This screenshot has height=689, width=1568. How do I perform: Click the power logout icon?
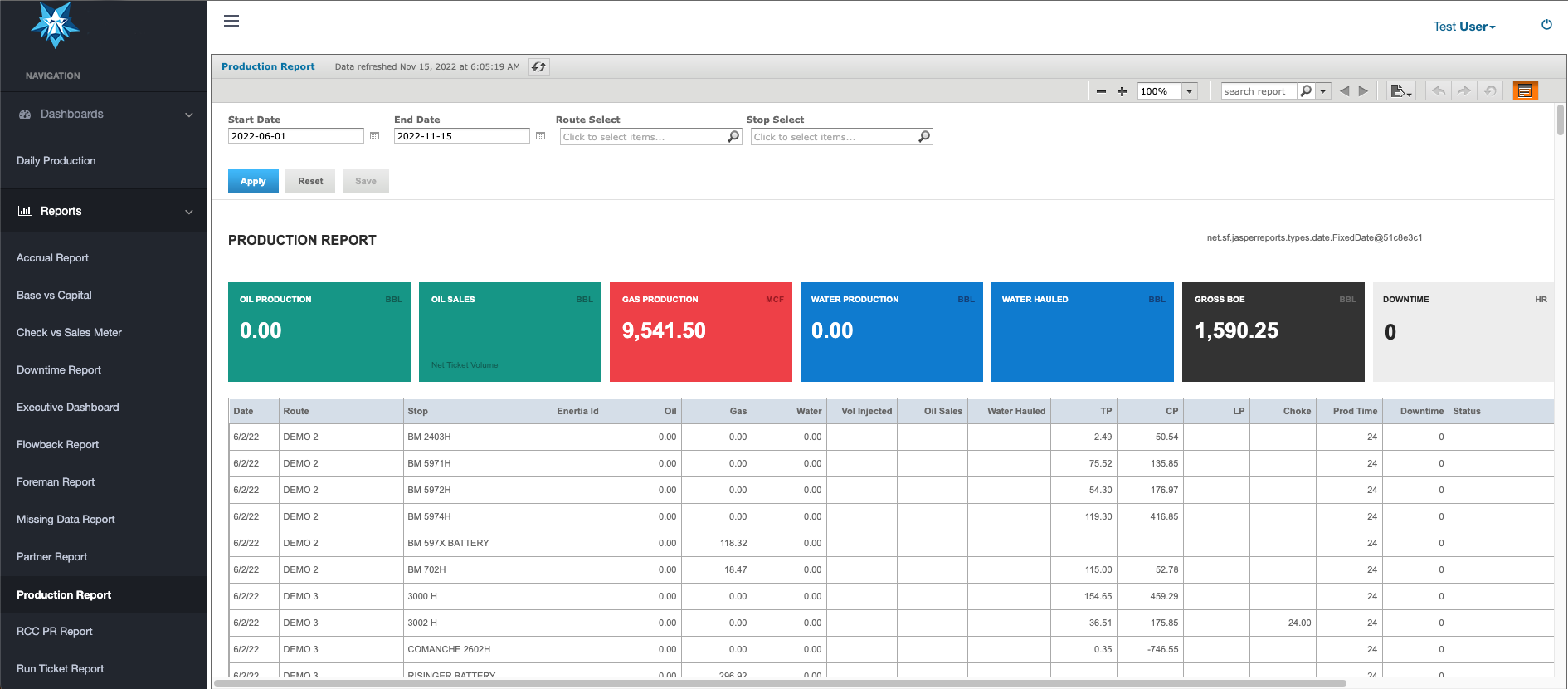coord(1546,25)
